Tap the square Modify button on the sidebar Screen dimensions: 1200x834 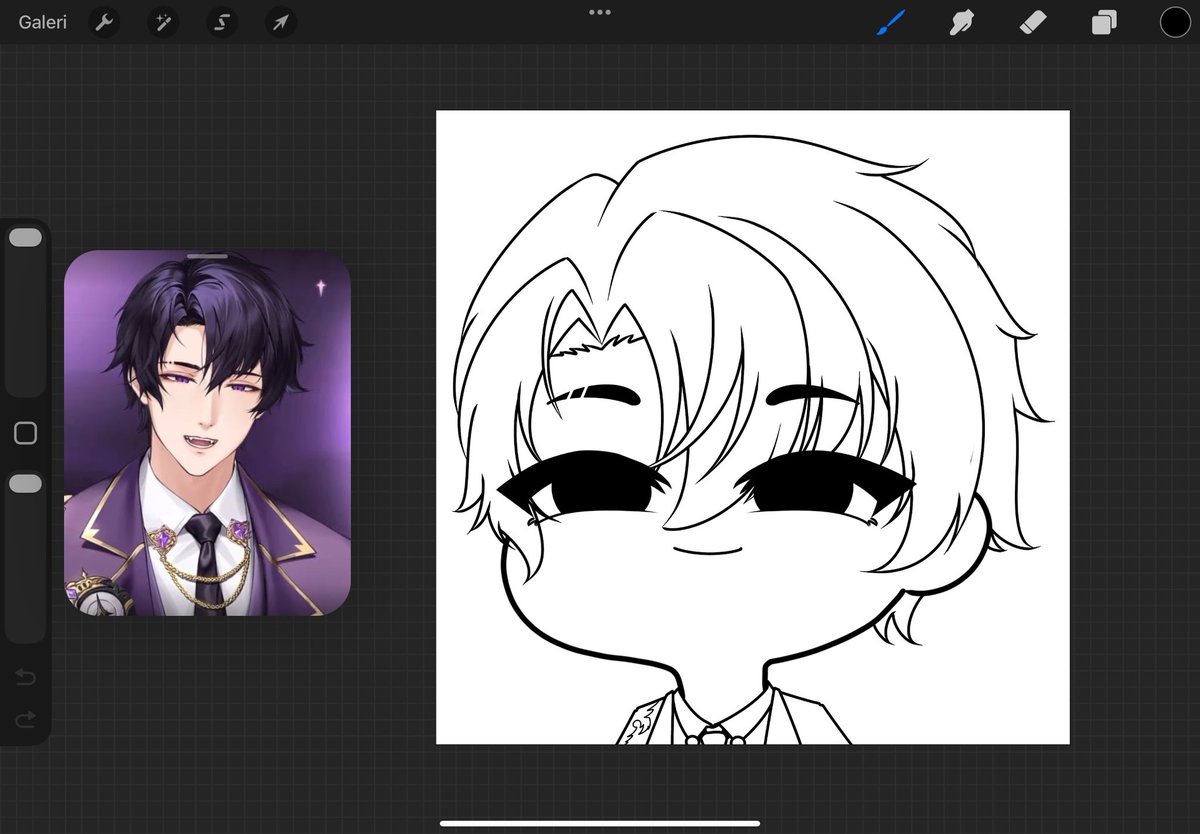[x=25, y=433]
